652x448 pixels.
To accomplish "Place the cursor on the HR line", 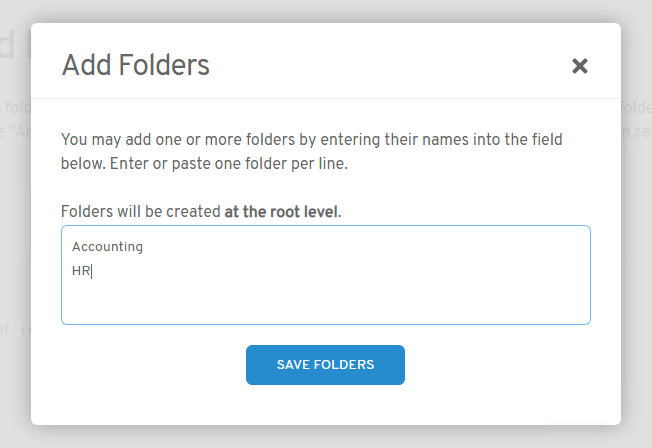I will (81, 271).
